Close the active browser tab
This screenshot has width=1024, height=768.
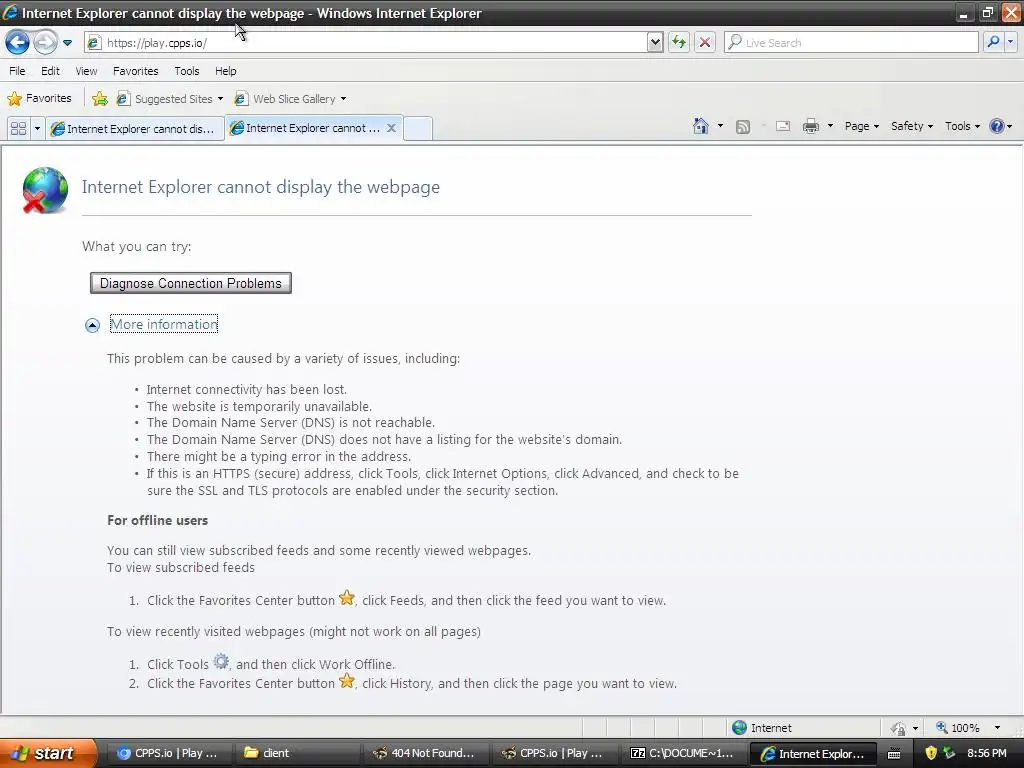[x=391, y=128]
